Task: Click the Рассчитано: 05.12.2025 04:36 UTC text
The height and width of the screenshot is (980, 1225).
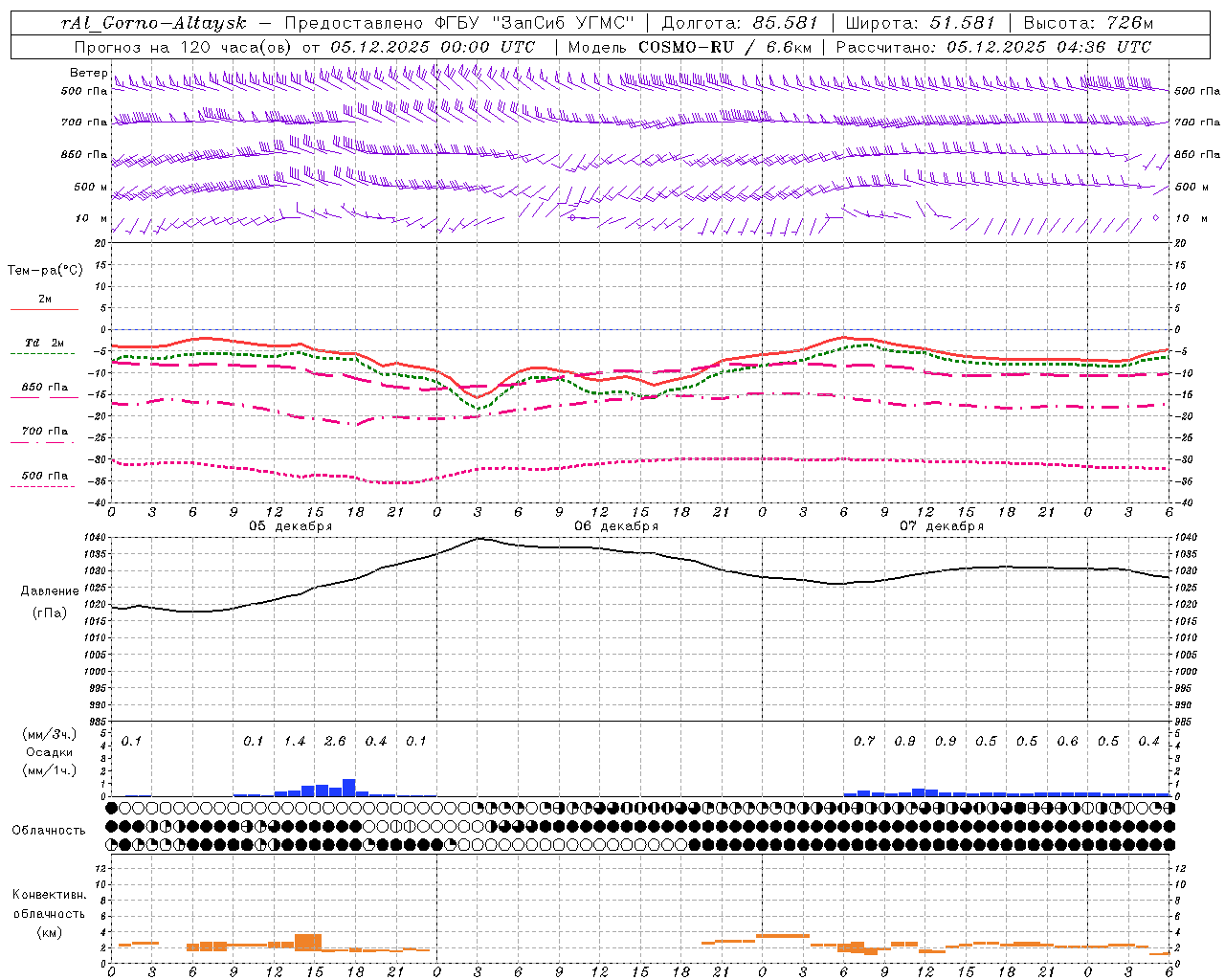Action: [x=993, y=47]
